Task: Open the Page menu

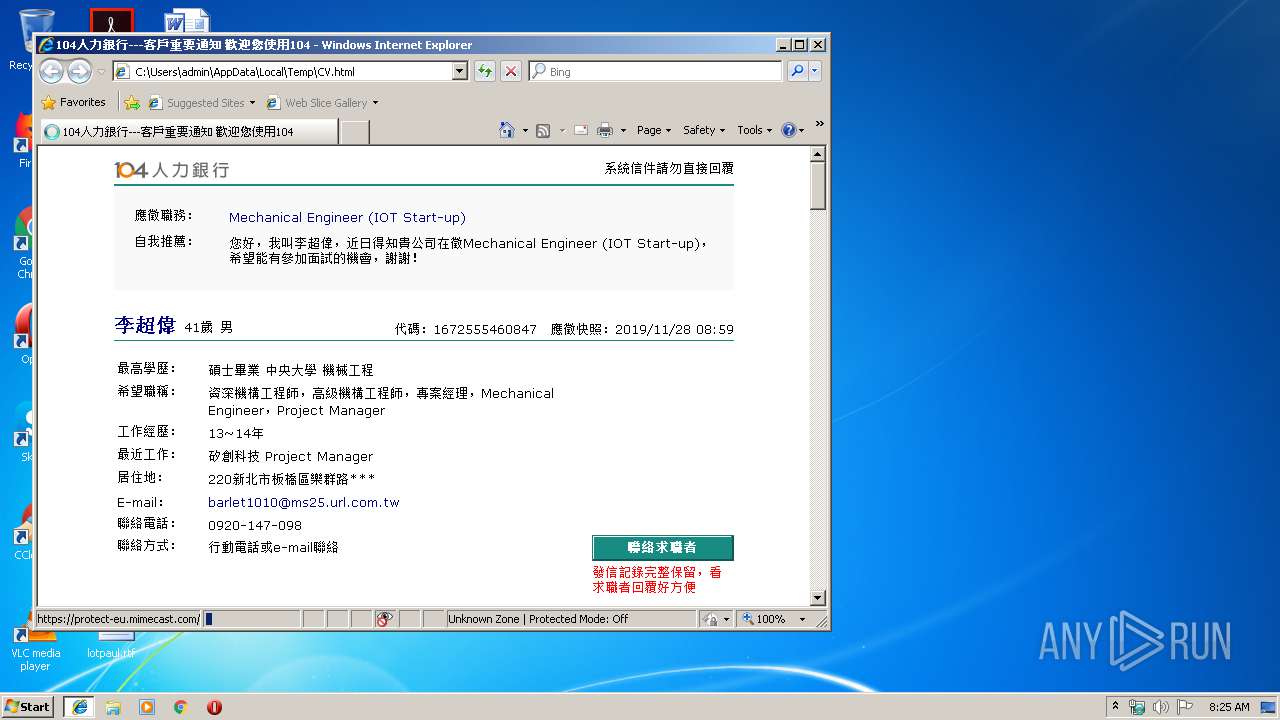Action: pyautogui.click(x=654, y=130)
